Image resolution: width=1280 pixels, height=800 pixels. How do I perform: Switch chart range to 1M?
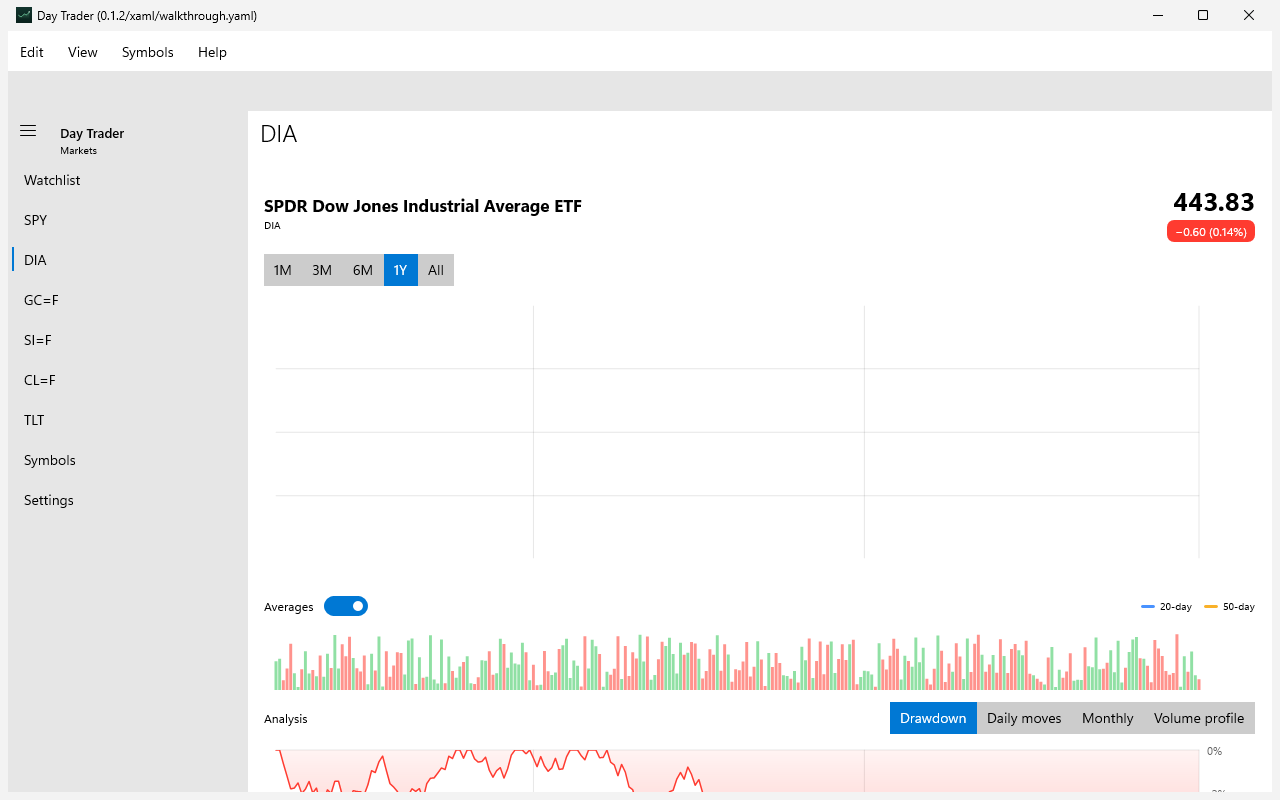(283, 270)
